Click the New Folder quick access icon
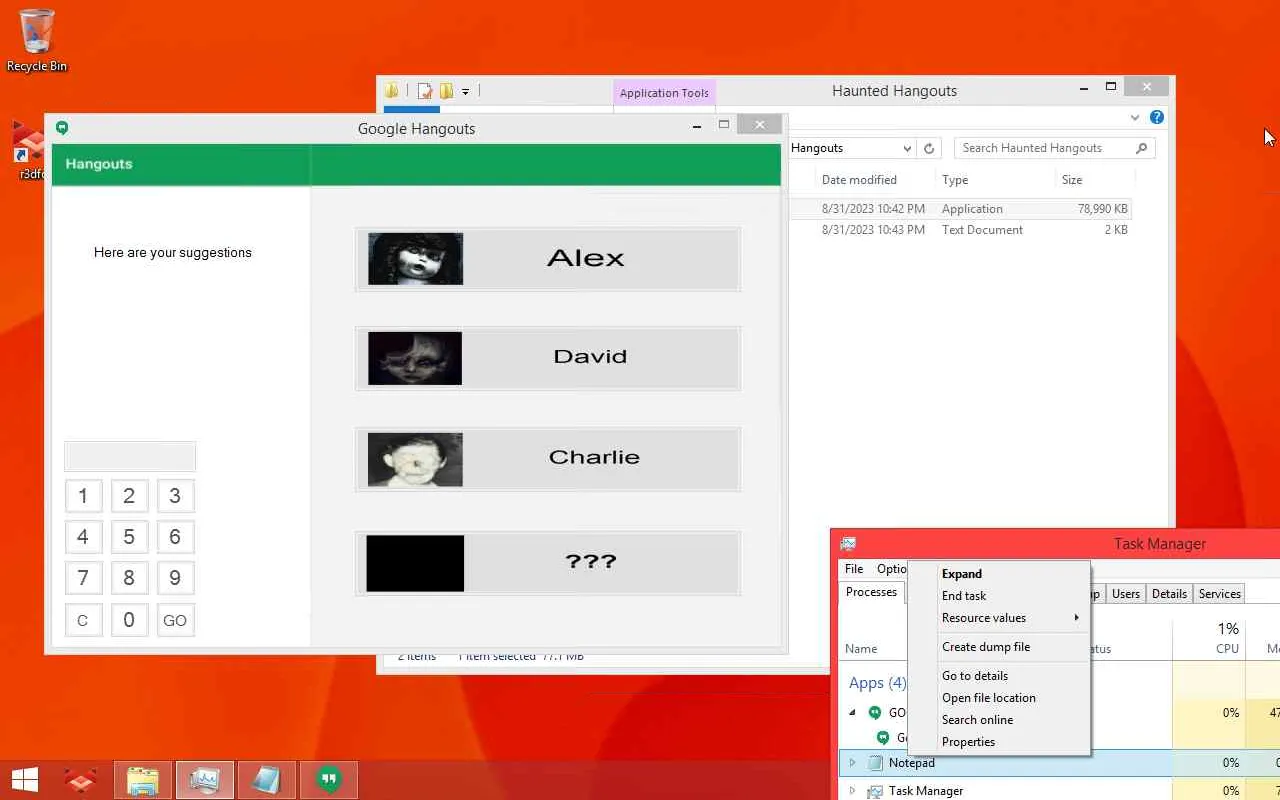The width and height of the screenshot is (1280, 800). click(446, 91)
